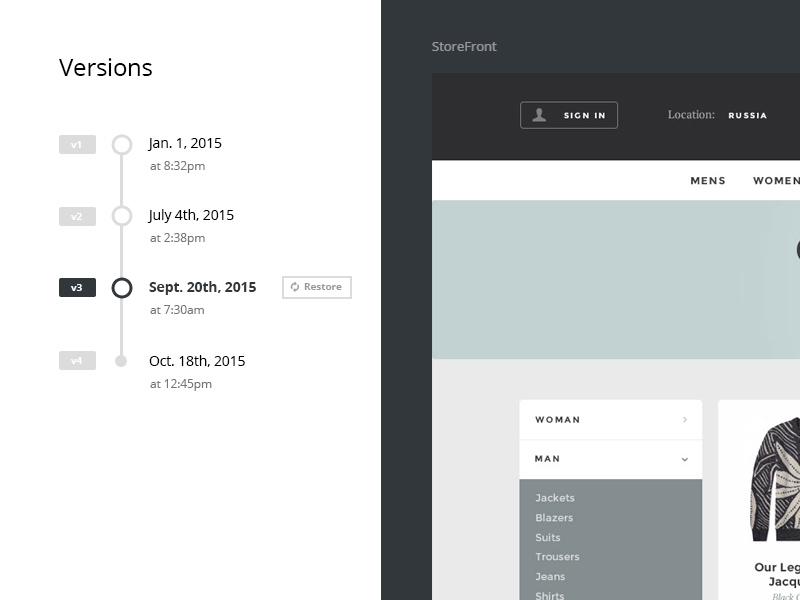Select the v2 version badge
This screenshot has width=800, height=600.
click(77, 216)
